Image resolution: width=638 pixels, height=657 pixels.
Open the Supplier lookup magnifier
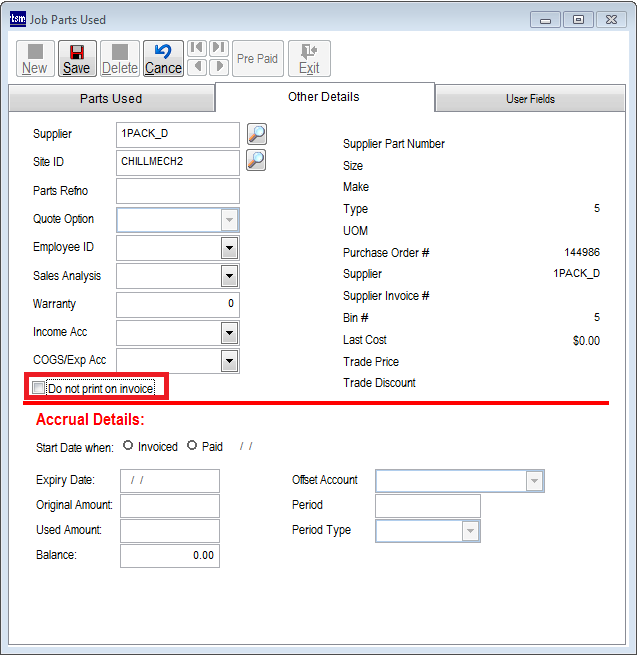coord(256,134)
